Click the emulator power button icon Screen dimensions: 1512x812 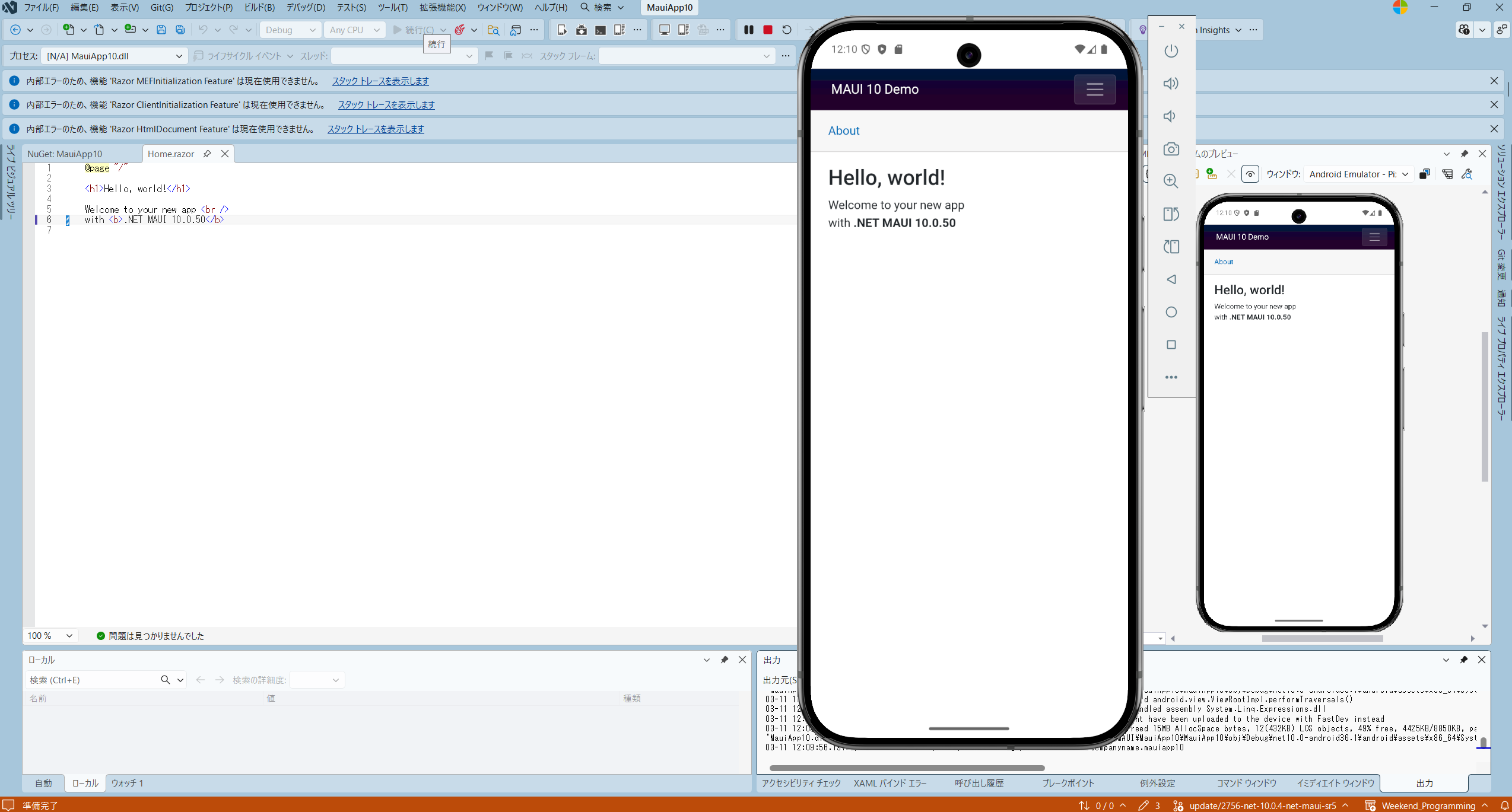point(1171,51)
